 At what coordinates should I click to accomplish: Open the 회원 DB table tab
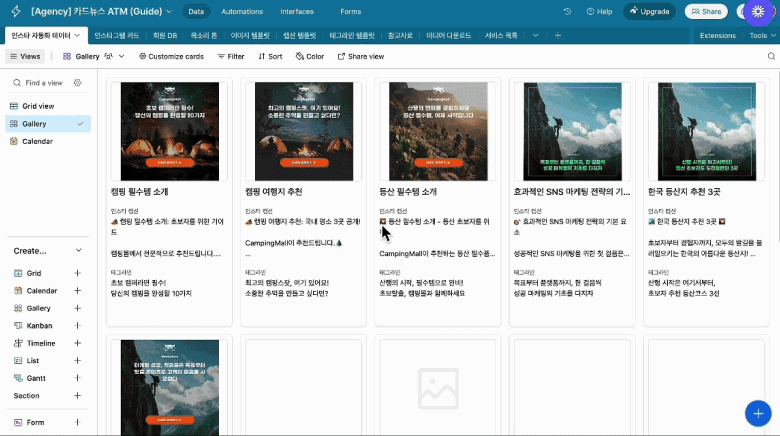coord(164,35)
